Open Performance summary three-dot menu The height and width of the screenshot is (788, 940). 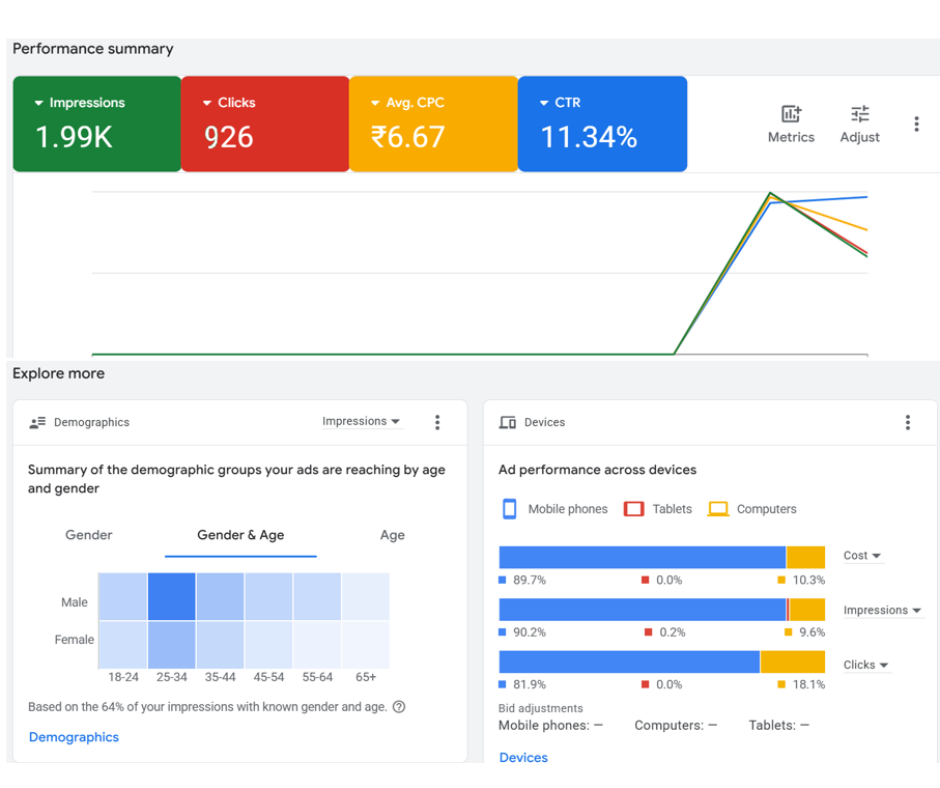click(x=916, y=124)
